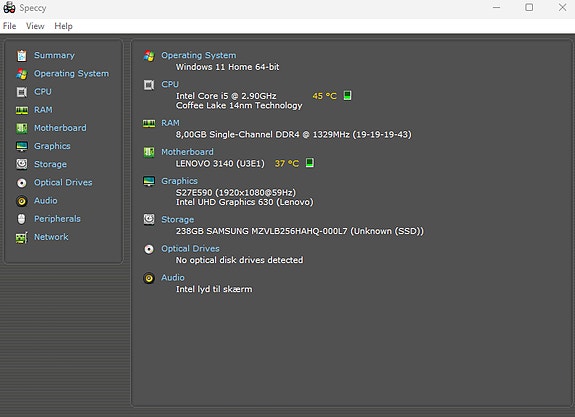
Task: Click the Motherboard heading link in summary
Action: tap(187, 152)
